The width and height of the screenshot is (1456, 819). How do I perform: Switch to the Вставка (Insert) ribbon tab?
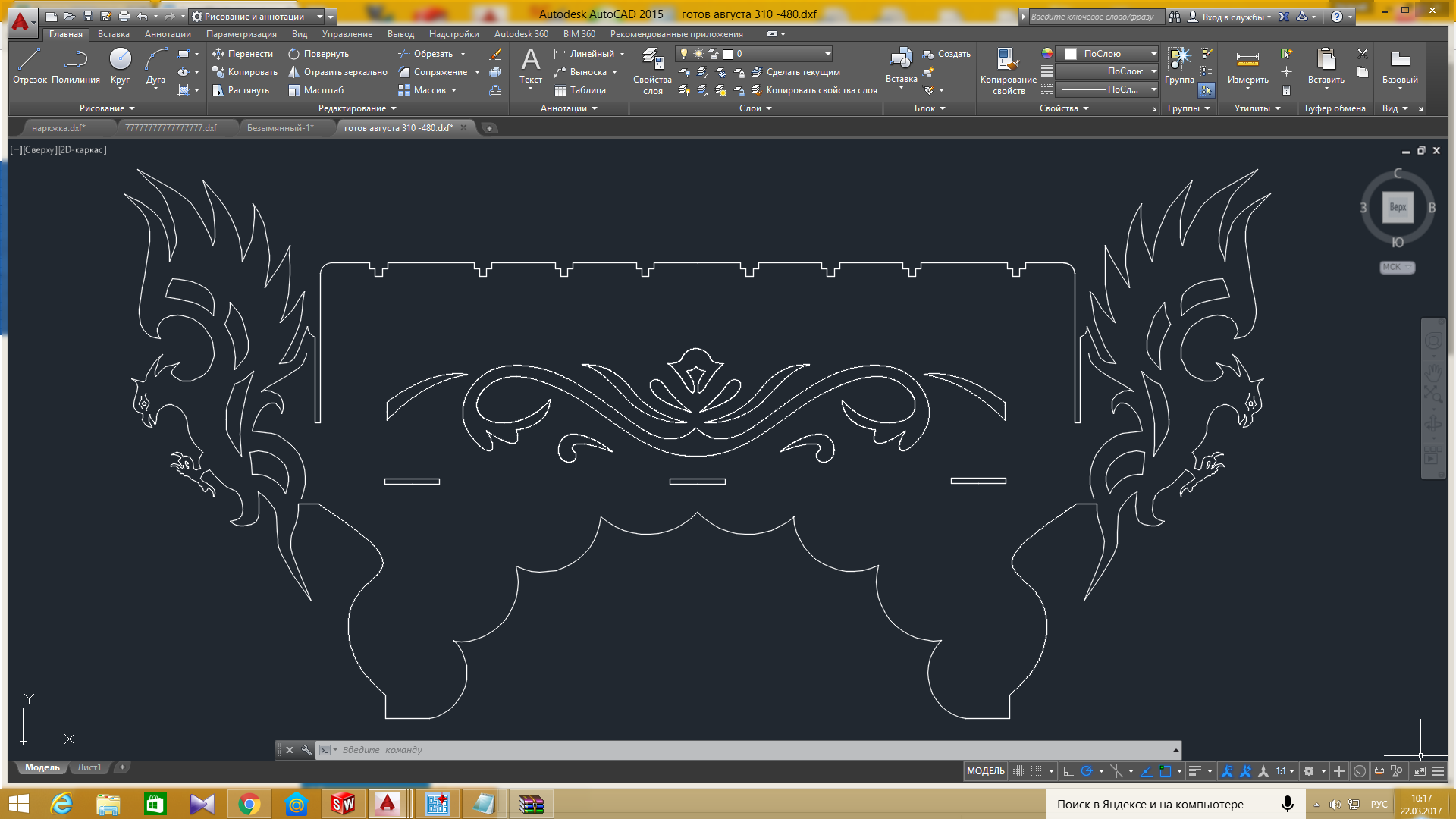tap(112, 33)
